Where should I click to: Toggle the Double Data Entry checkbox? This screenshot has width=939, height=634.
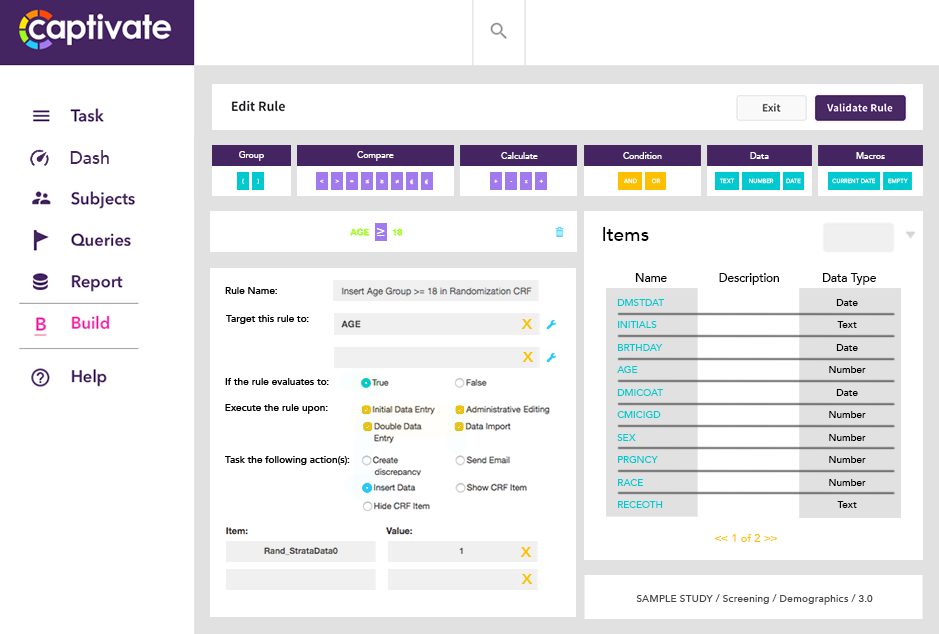click(367, 426)
